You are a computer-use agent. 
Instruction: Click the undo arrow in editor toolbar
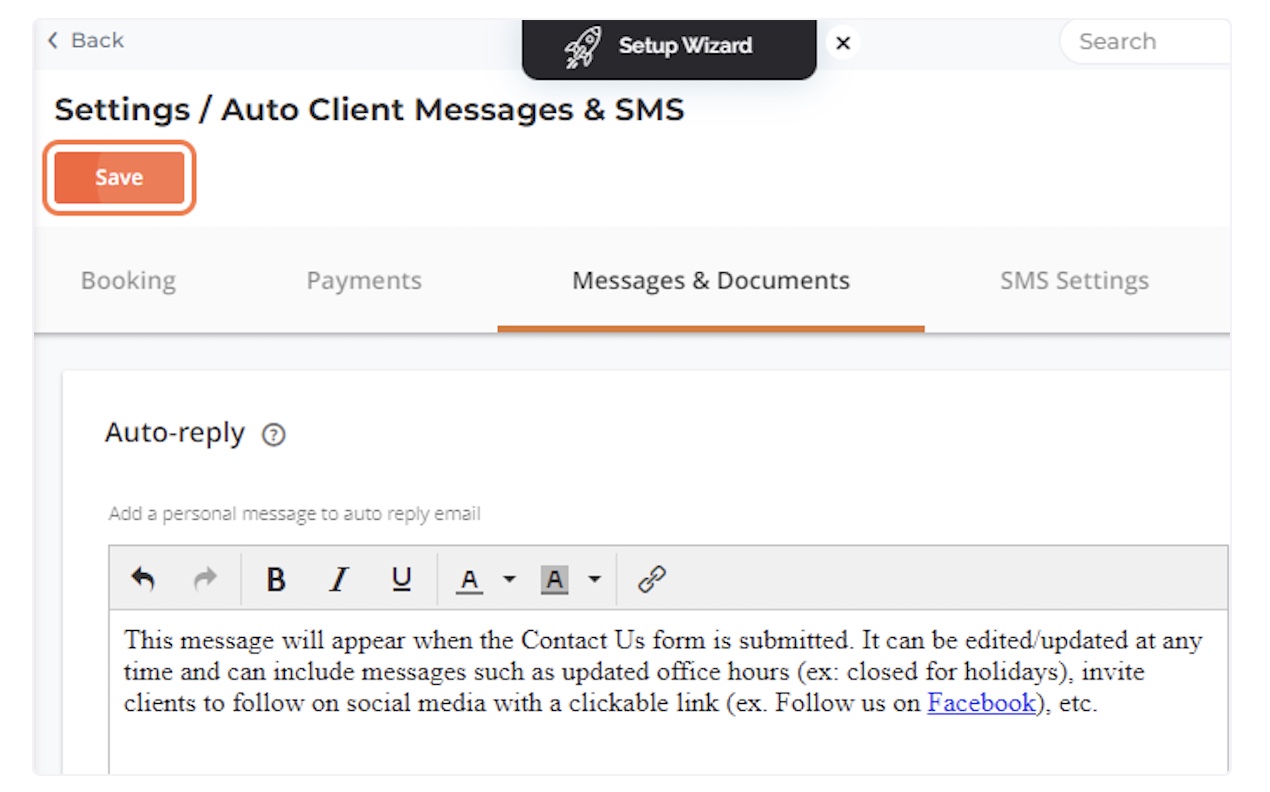pyautogui.click(x=143, y=579)
